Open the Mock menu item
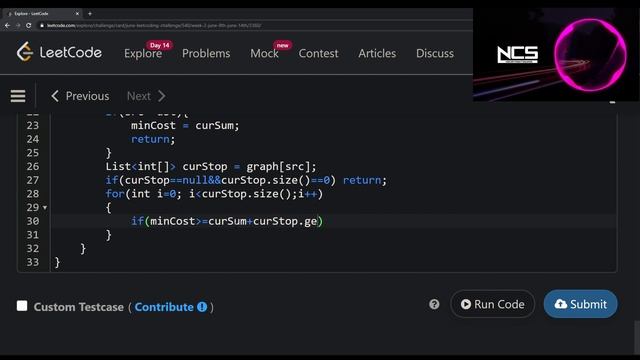The height and width of the screenshot is (360, 640). click(264, 53)
